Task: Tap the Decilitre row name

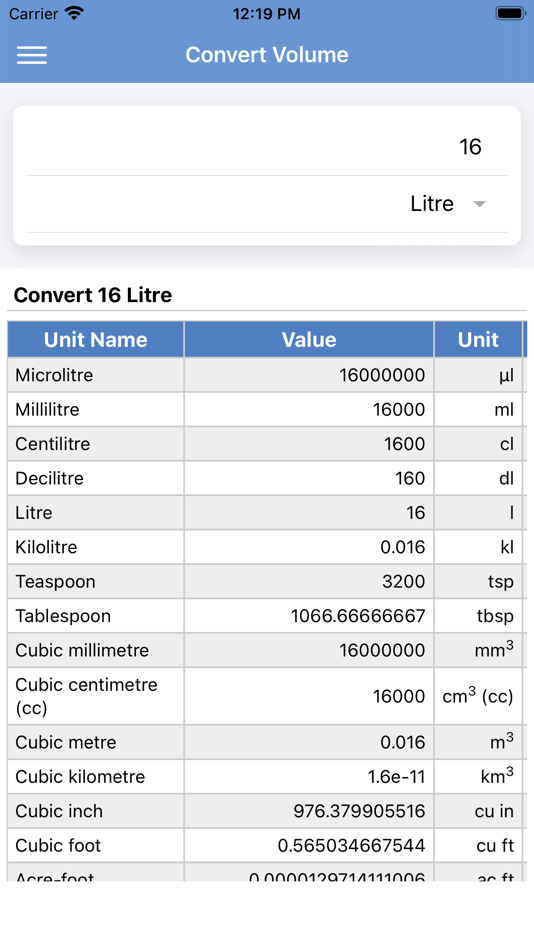Action: [49, 479]
